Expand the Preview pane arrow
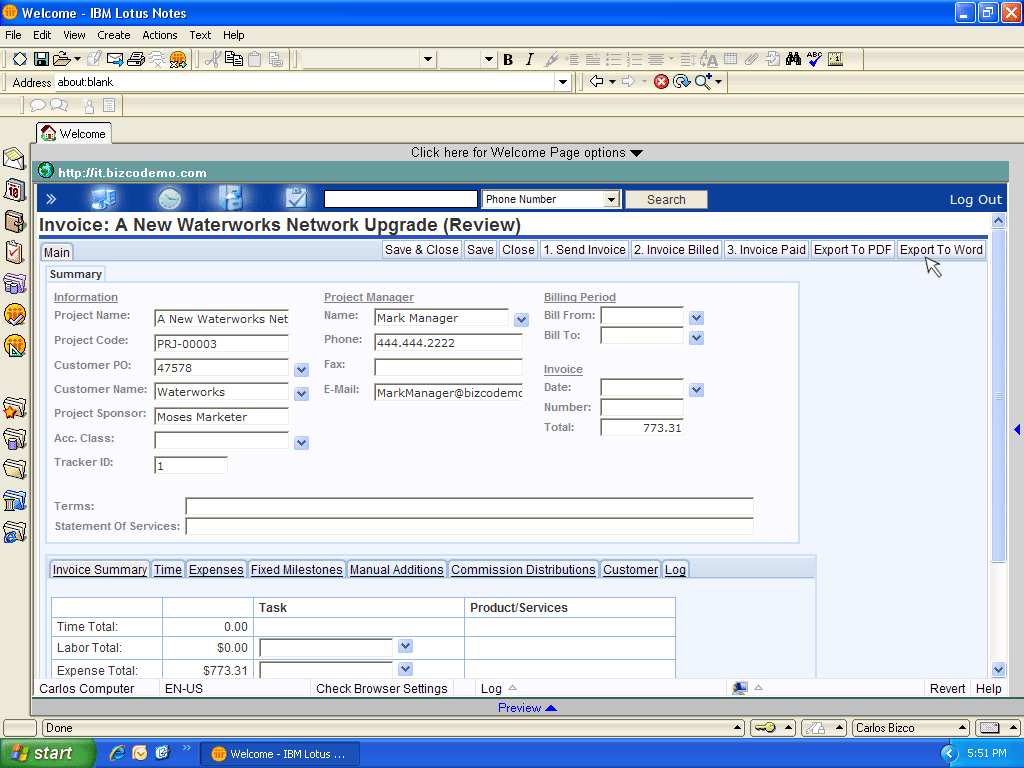This screenshot has height=768, width=1024. pos(551,708)
